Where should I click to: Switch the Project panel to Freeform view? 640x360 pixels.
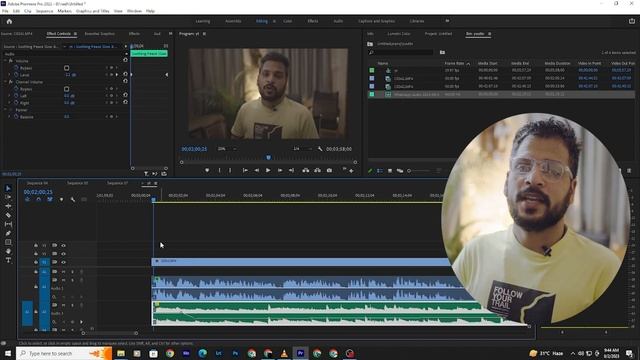click(400, 171)
